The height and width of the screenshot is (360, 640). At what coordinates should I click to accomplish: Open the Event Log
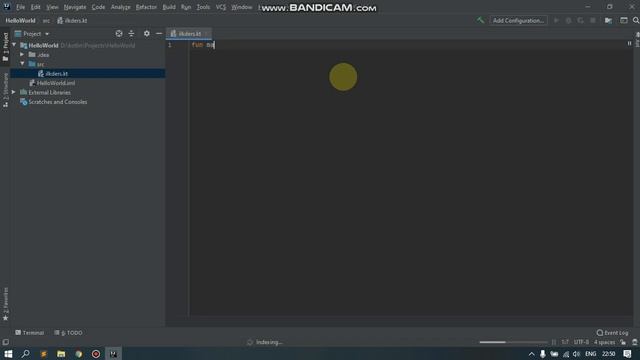[x=612, y=333]
